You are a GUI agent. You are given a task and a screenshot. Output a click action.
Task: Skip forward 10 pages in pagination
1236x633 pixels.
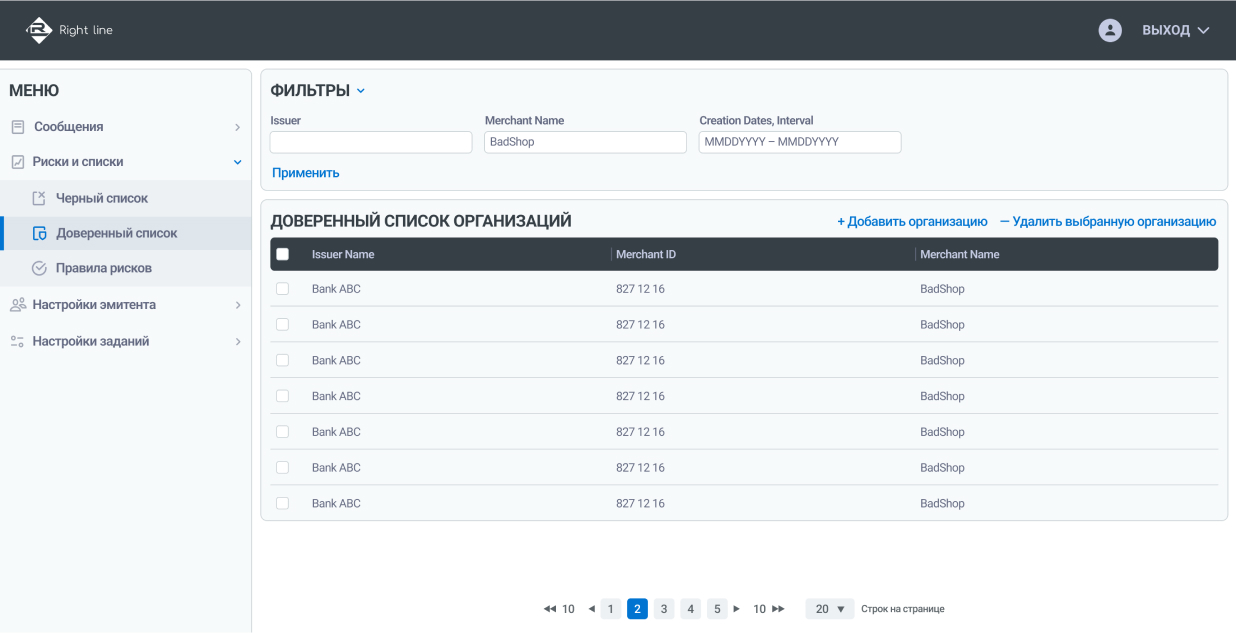[769, 609]
